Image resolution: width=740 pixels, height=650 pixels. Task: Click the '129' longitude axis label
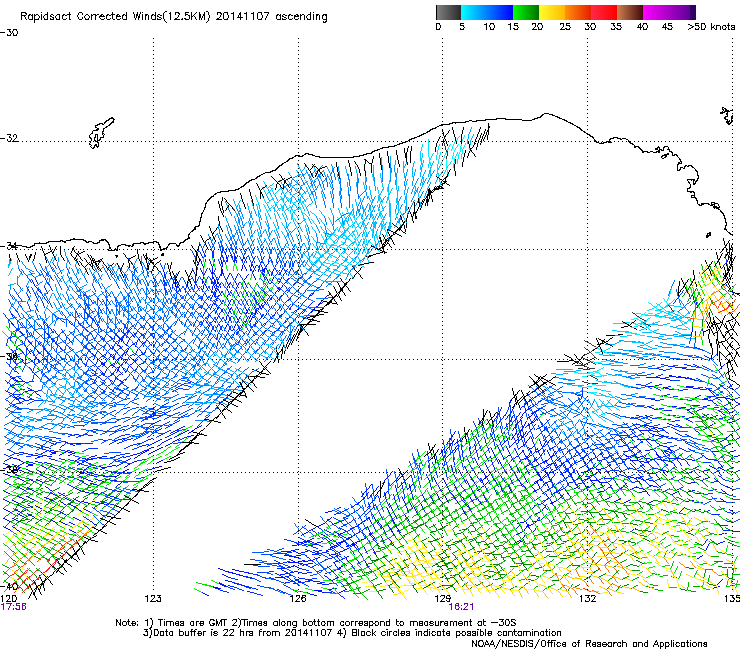coord(443,599)
